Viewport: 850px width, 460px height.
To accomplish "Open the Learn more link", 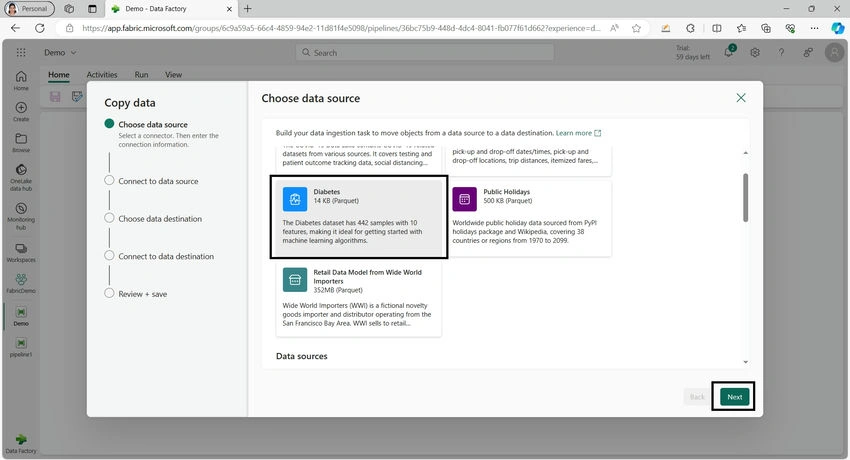I will (x=578, y=133).
